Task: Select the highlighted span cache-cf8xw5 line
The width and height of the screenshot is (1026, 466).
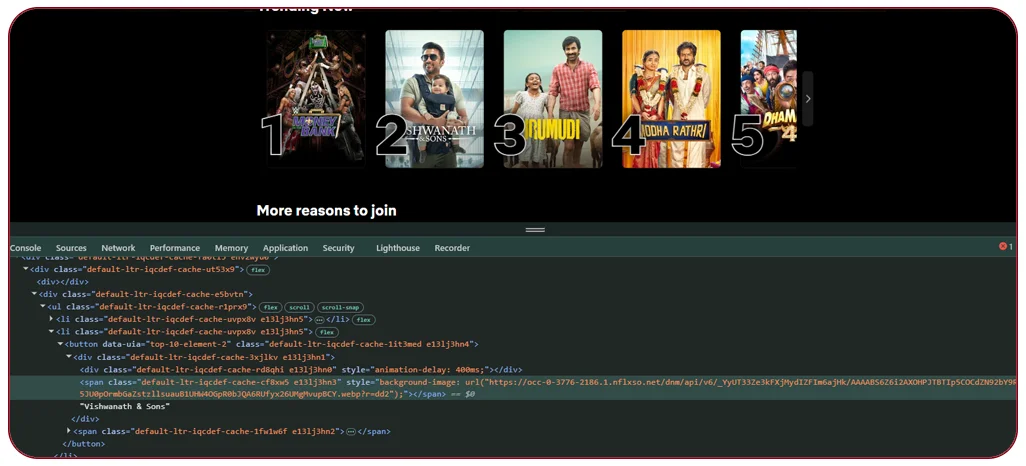Action: tap(513, 388)
